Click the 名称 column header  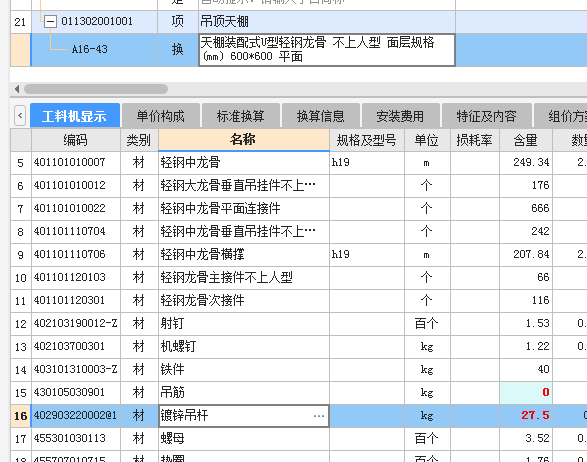(x=244, y=140)
